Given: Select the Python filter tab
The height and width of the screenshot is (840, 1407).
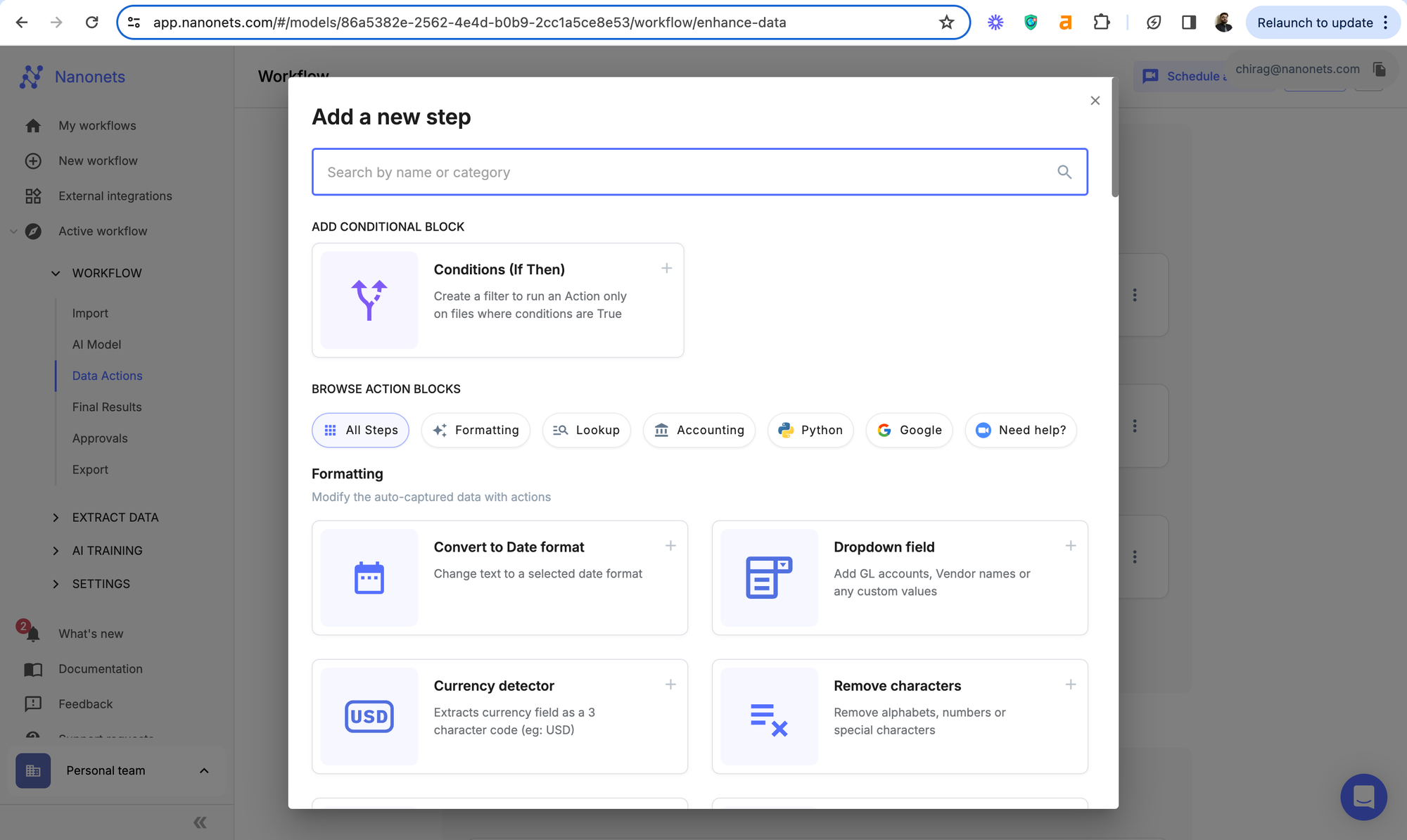Looking at the screenshot, I should coord(810,430).
